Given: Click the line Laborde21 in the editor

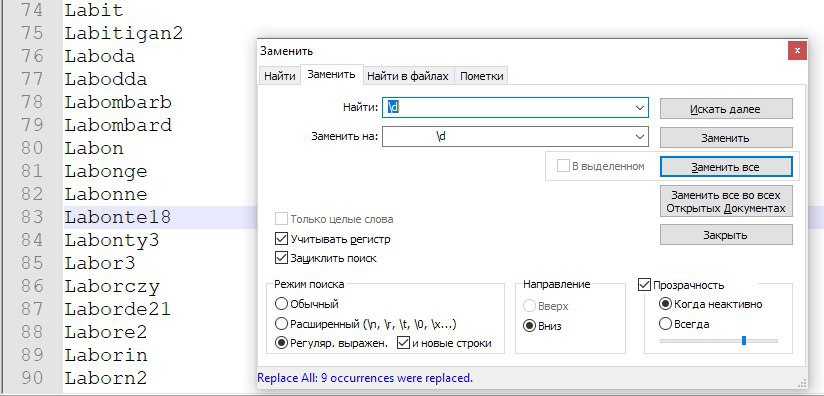Looking at the screenshot, I should (x=118, y=309).
